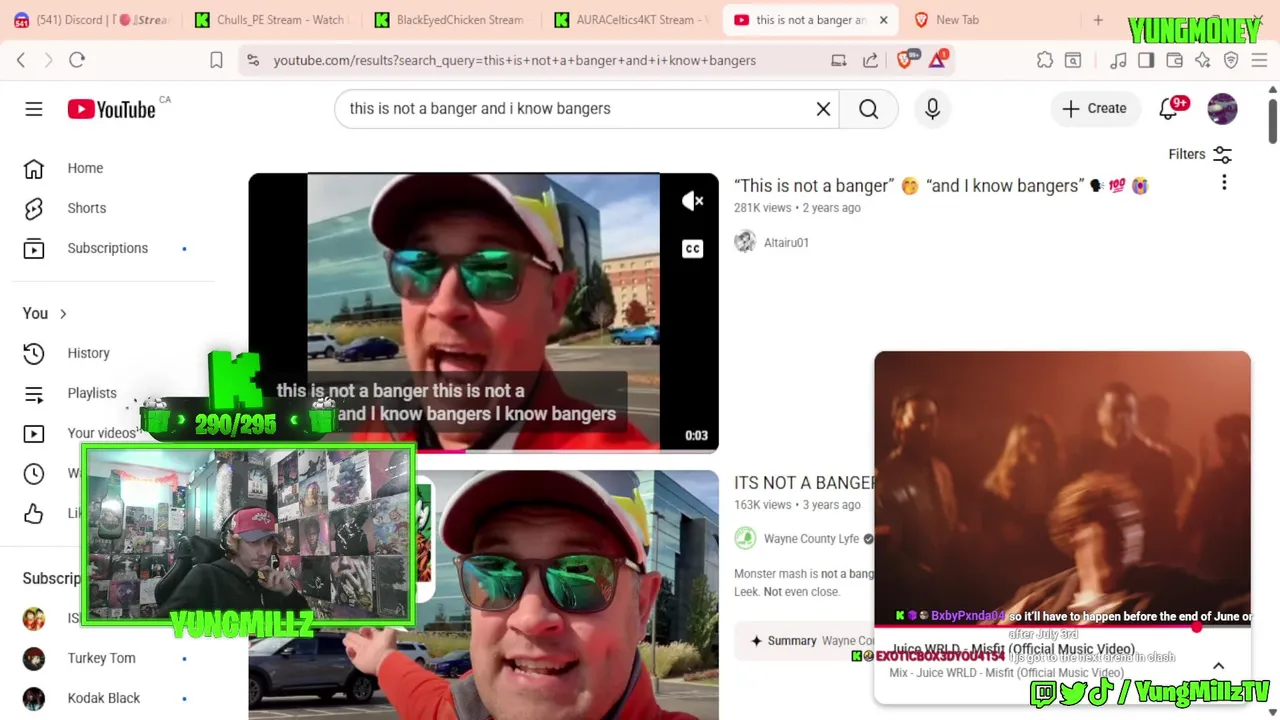Screen dimensions: 1280x720
Task: Open the Brave Rewards triangle icon
Action: [937, 60]
